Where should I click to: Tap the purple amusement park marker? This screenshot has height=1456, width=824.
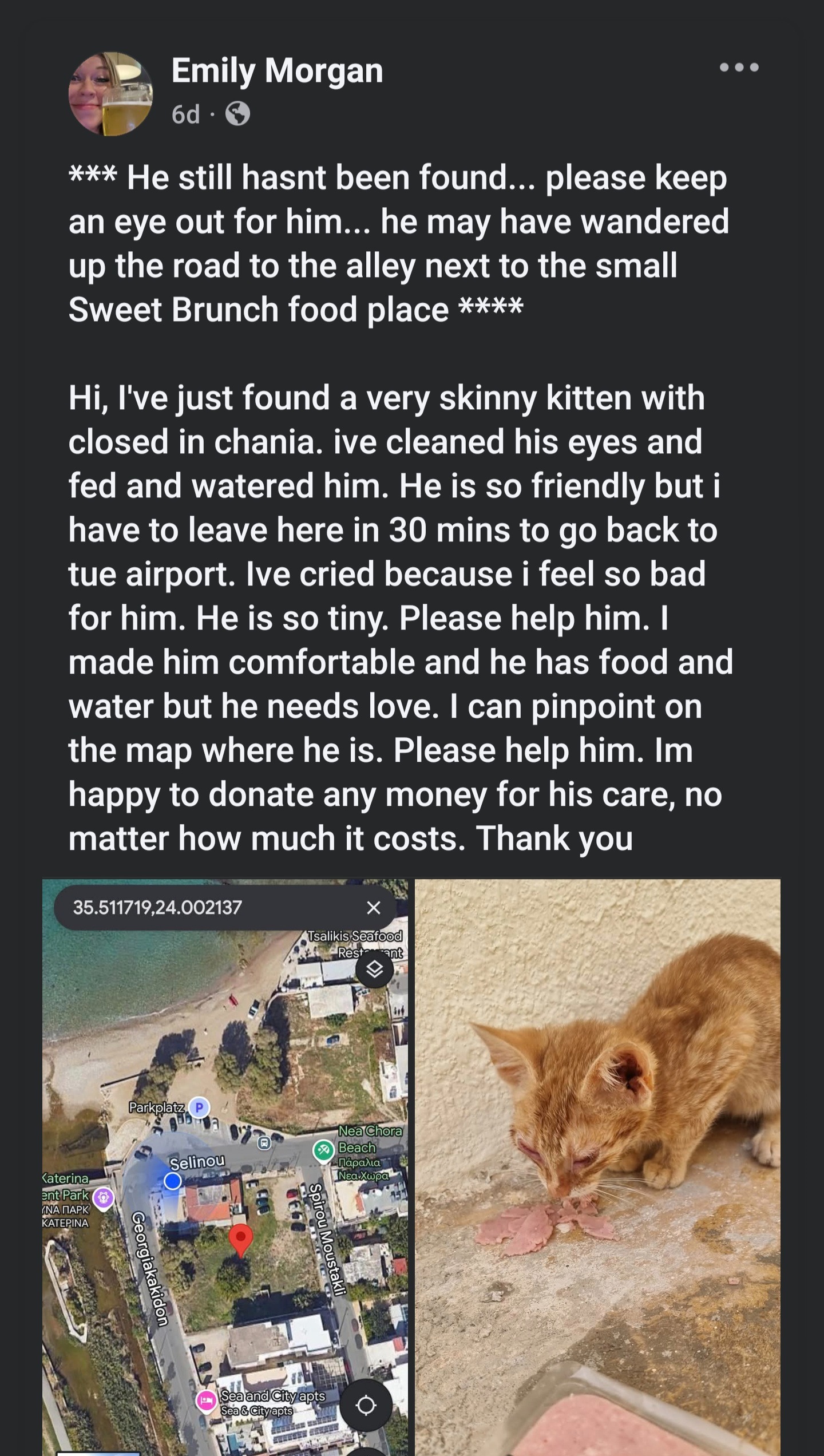104,1196
